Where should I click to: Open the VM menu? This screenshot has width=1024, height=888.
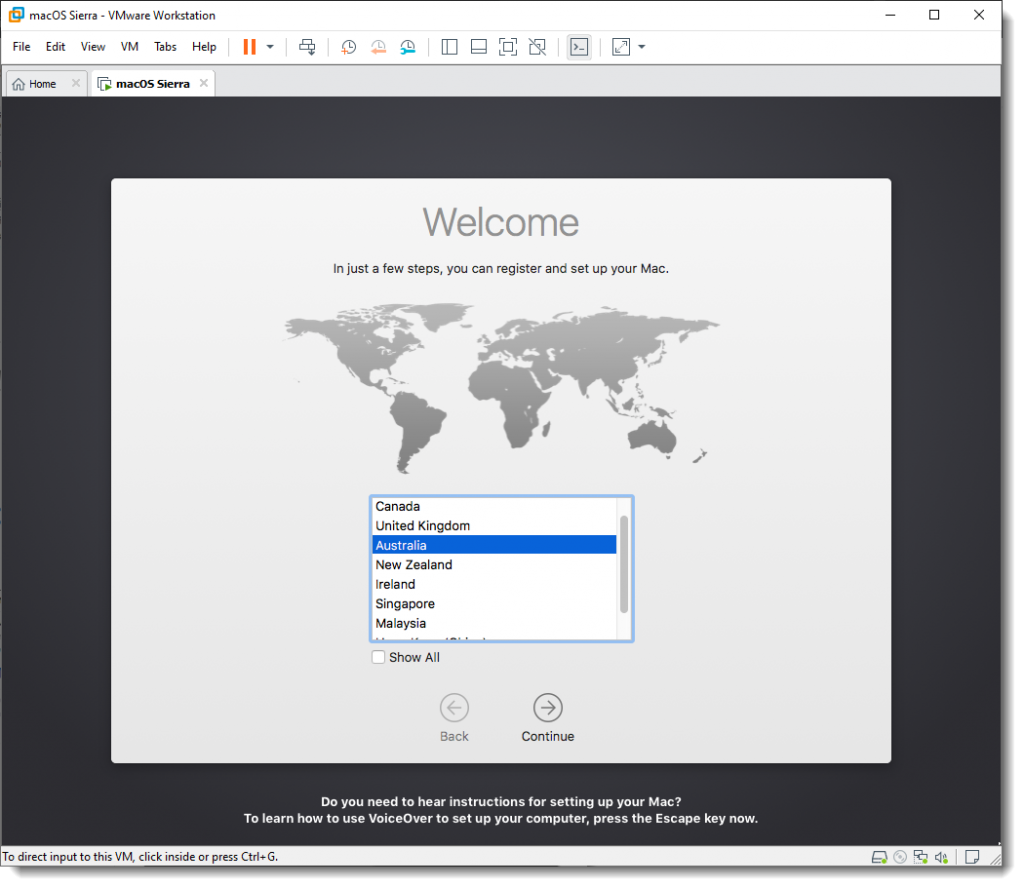[x=129, y=47]
